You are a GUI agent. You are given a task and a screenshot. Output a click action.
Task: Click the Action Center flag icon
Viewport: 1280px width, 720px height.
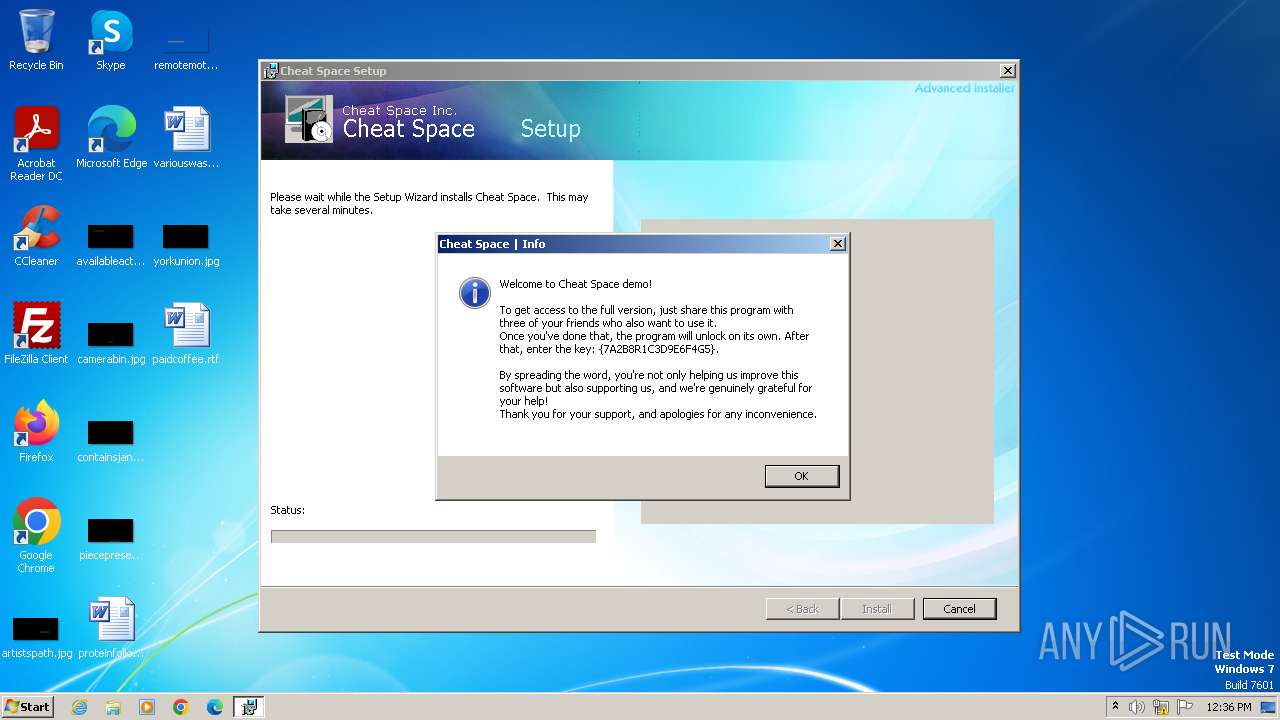(x=1183, y=707)
